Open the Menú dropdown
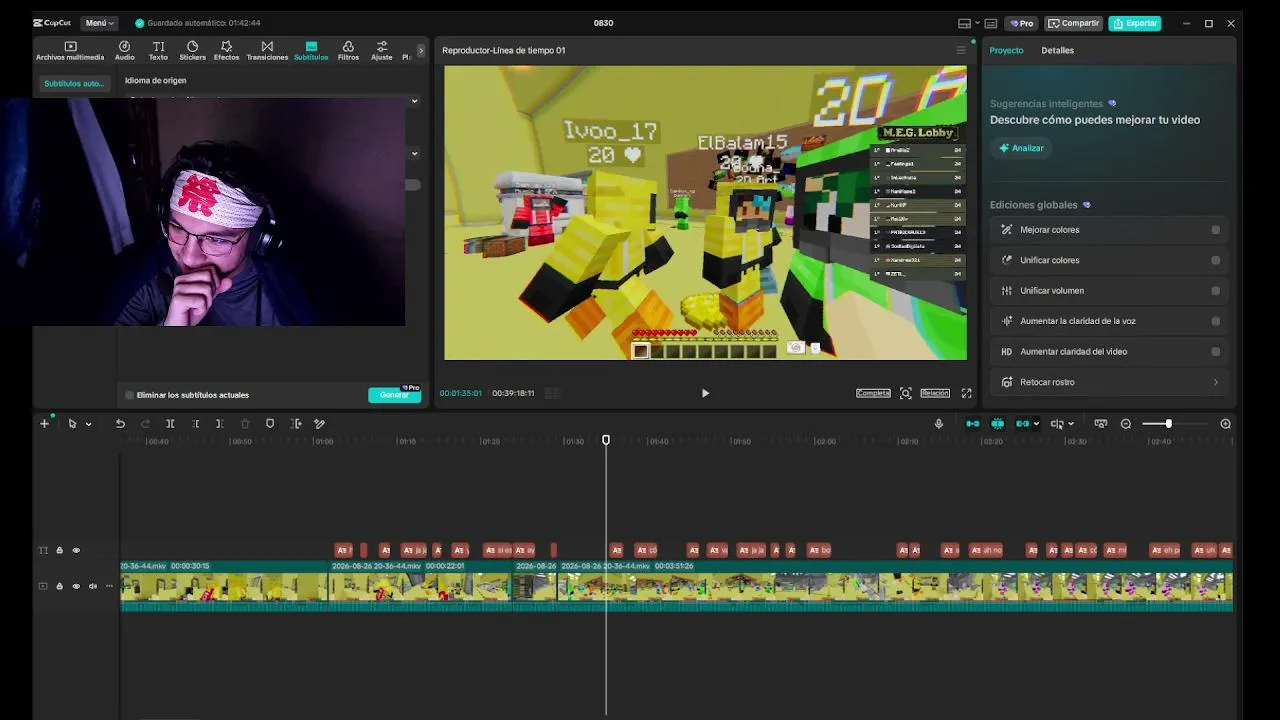This screenshot has height=720, width=1280. pyautogui.click(x=98, y=23)
